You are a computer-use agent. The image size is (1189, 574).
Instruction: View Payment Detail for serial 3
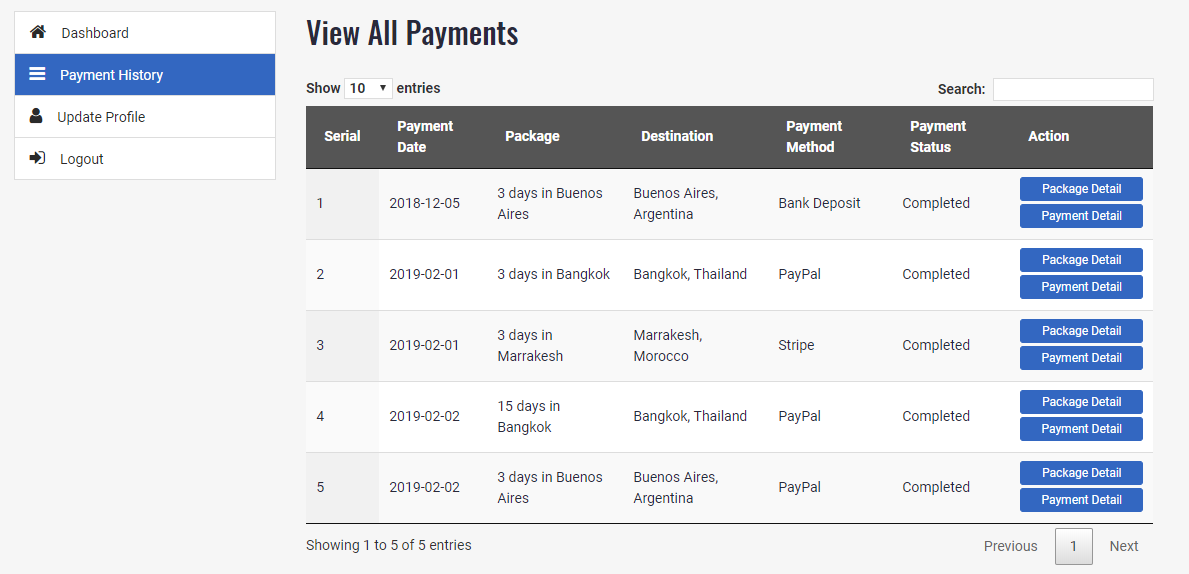1081,358
